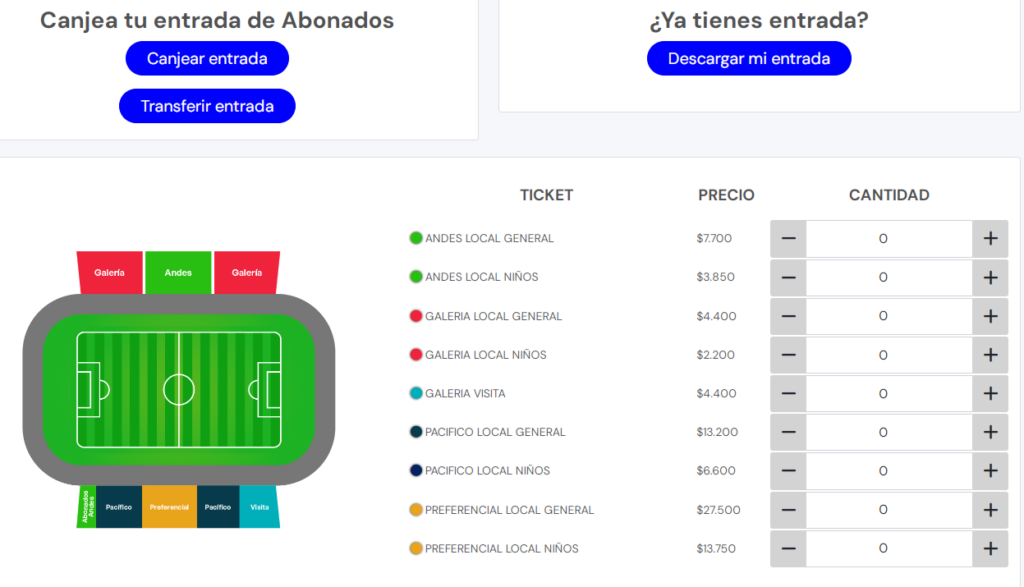Click the teal dot beside Galeria Visita

pos(415,394)
